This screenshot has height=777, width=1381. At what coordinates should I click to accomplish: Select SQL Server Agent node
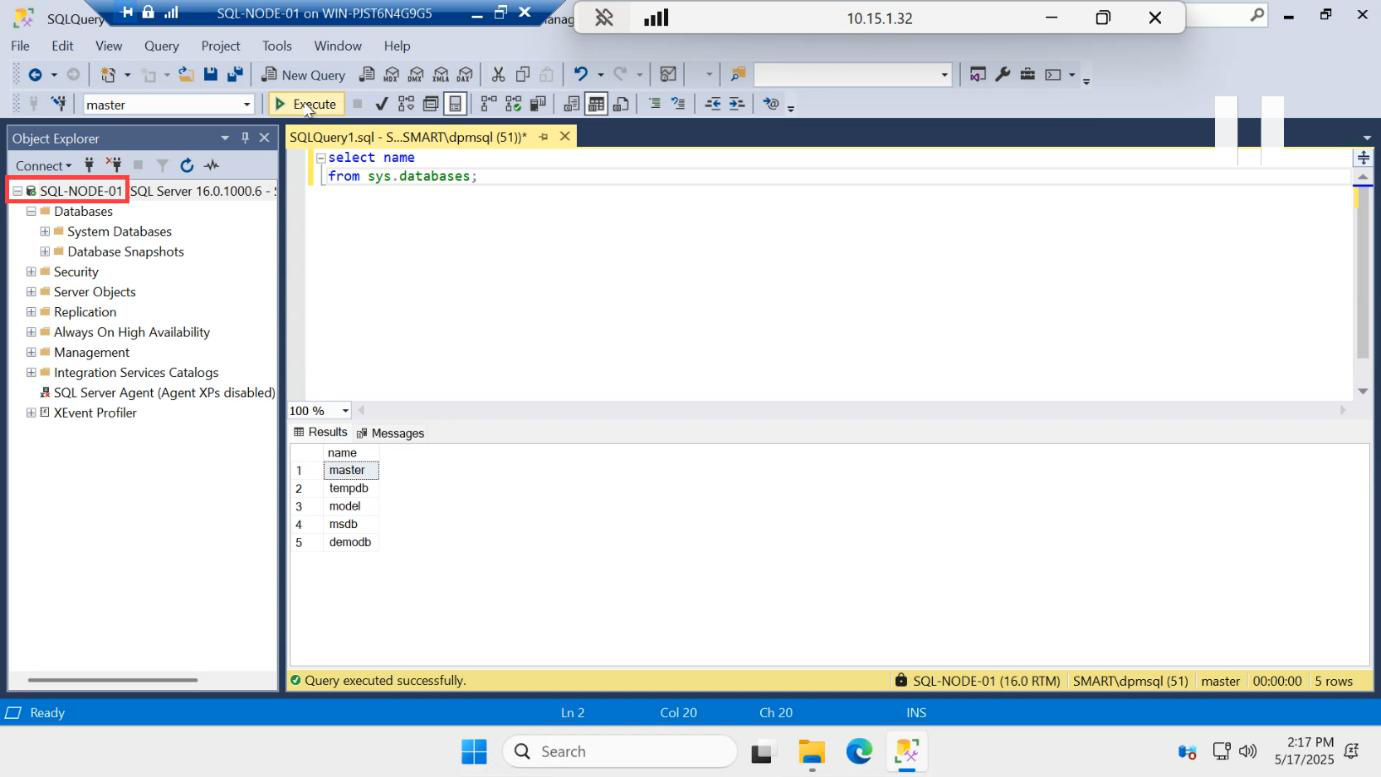164,393
